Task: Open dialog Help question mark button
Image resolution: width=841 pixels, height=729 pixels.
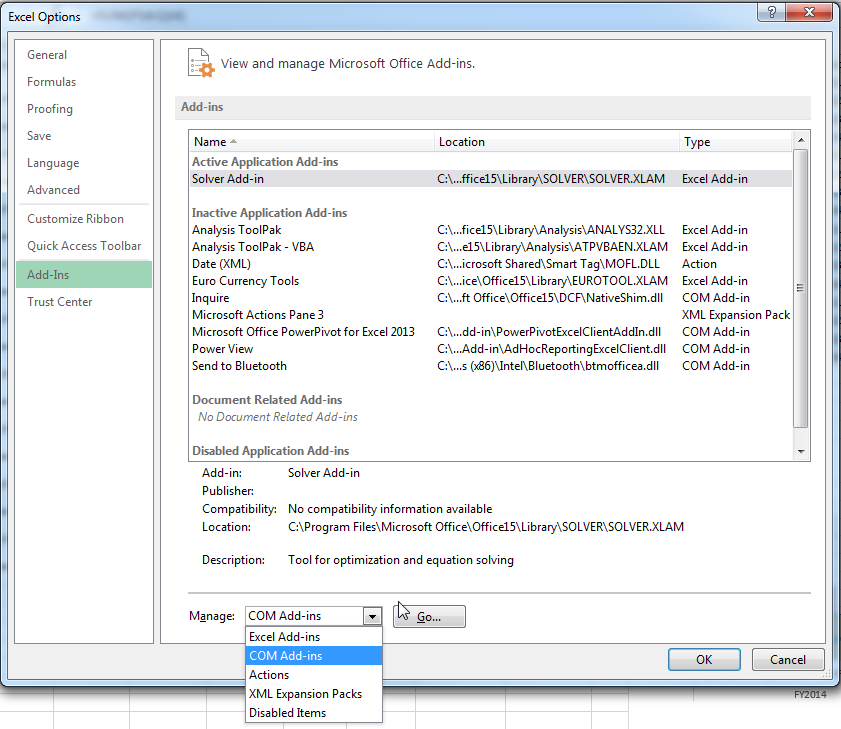Action: [x=772, y=12]
